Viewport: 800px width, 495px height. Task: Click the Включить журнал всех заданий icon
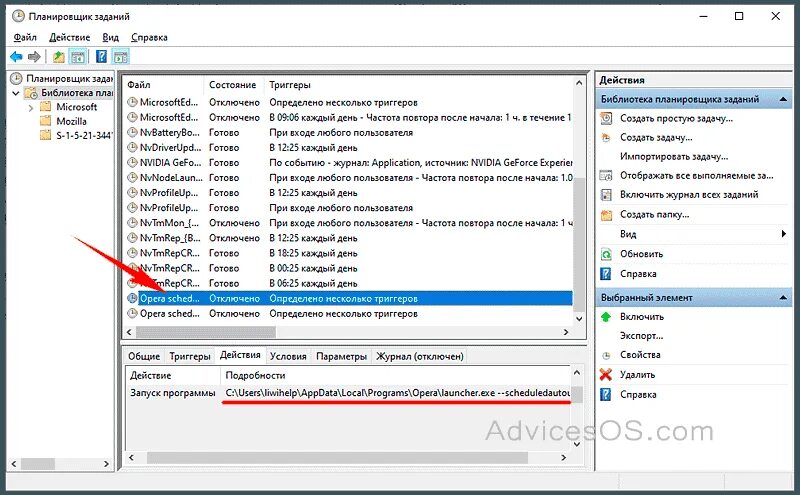(x=606, y=195)
